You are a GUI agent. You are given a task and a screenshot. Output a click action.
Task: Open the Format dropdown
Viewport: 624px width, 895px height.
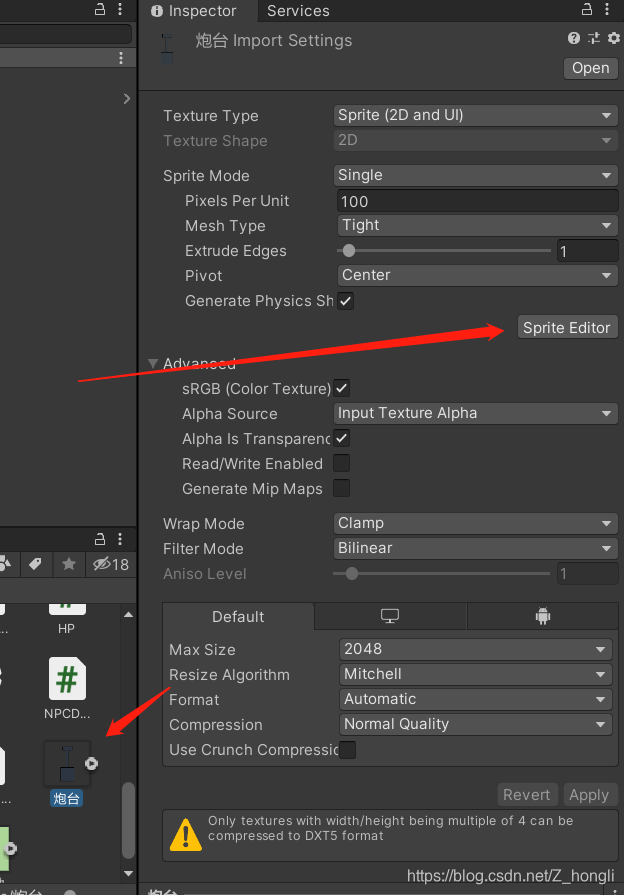(476, 699)
